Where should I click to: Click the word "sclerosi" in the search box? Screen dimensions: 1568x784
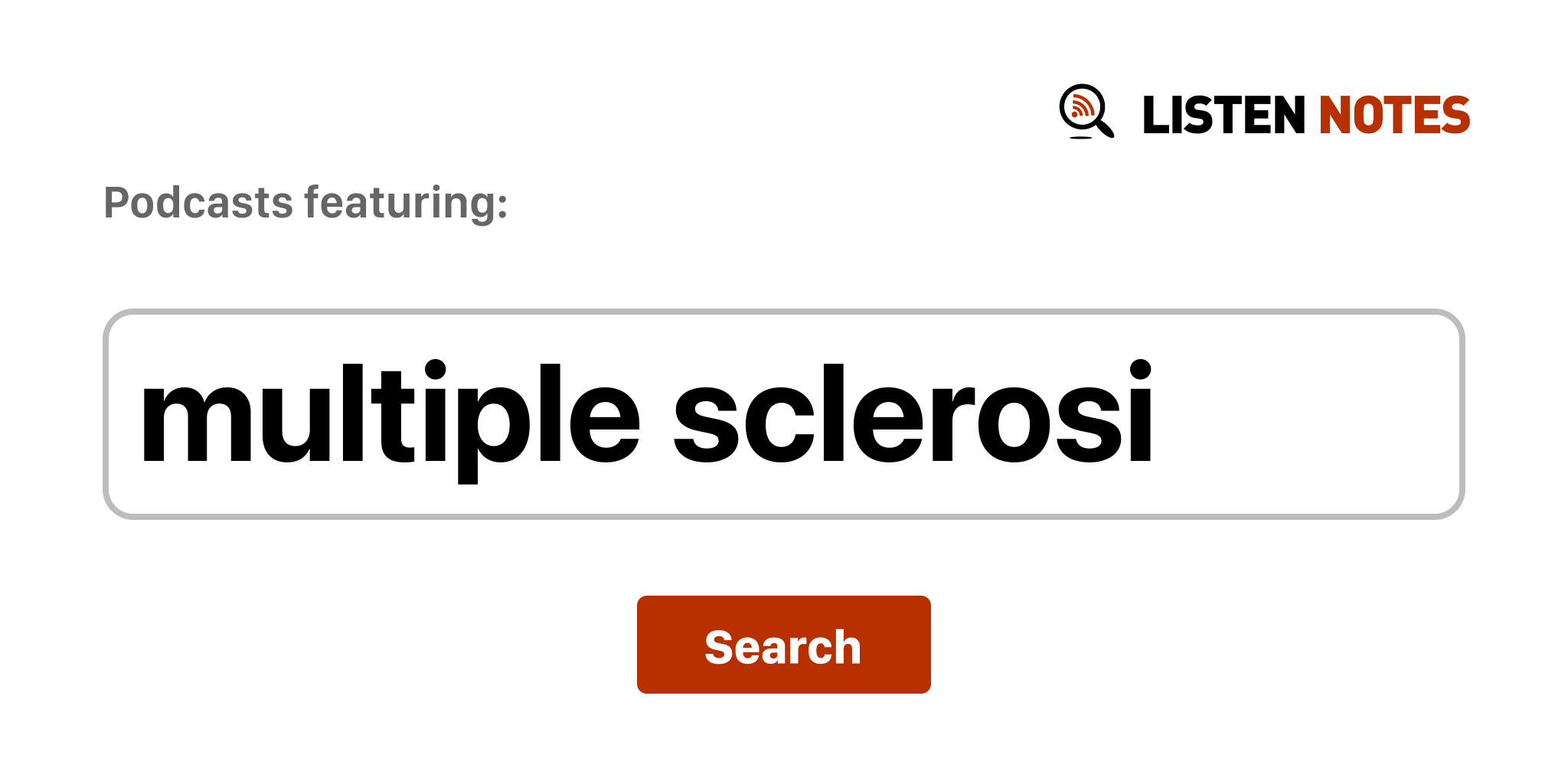913,414
